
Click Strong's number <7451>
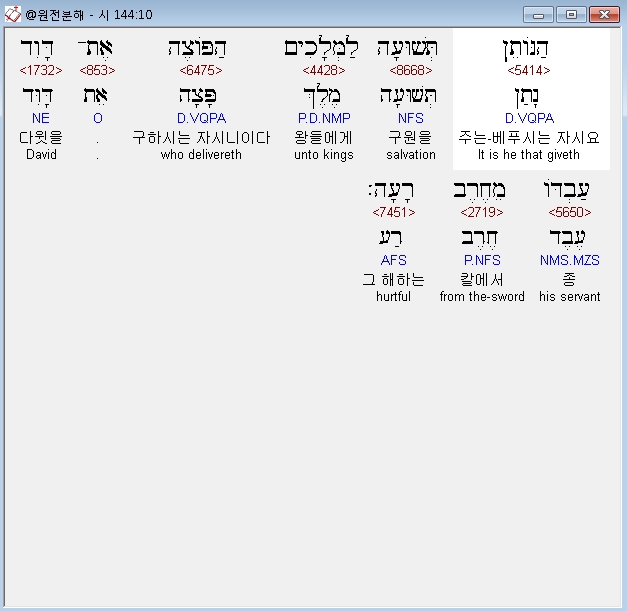pyautogui.click(x=394, y=212)
